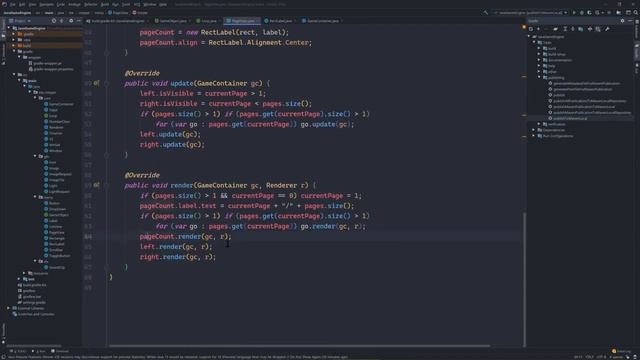Screen dimensions: 640x360
Task: Collapse the Tasks node in Gradle tree
Action: point(534,42)
